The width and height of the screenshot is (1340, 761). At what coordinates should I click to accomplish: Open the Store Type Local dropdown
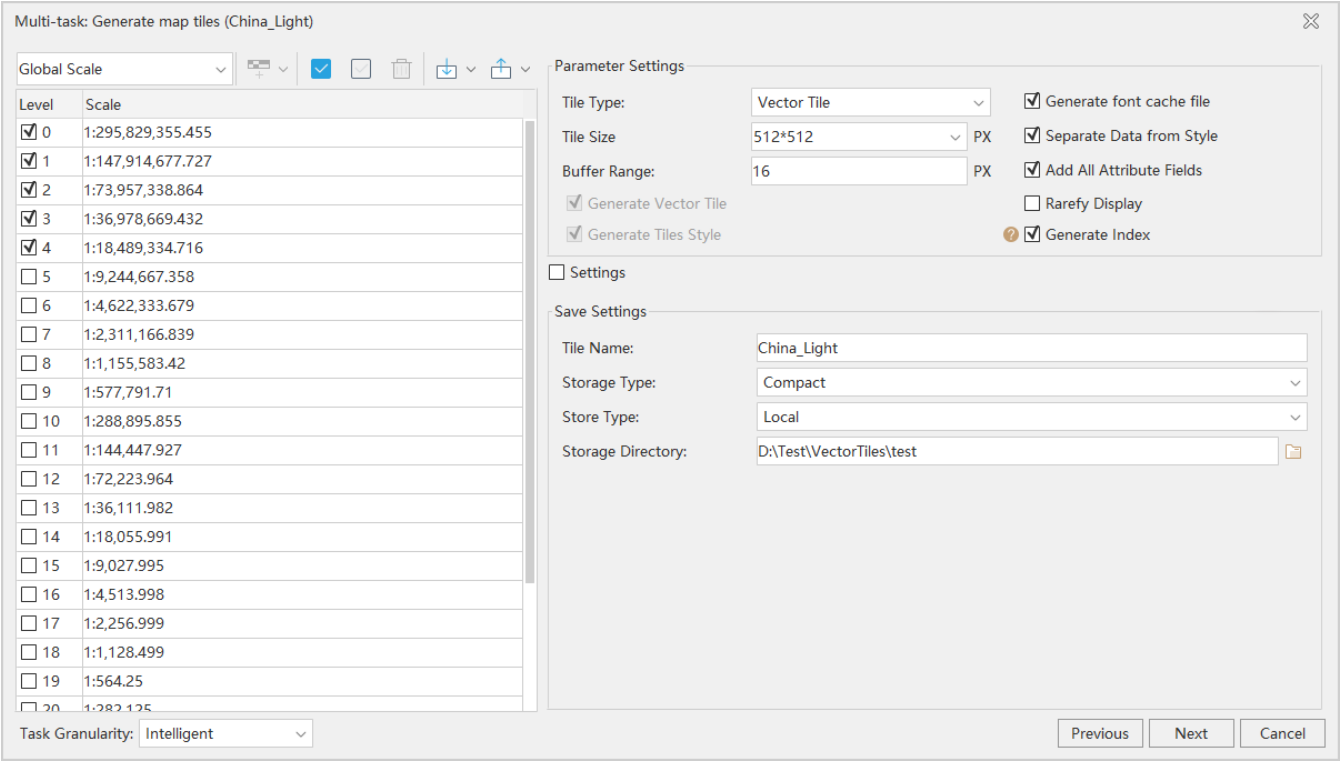pos(1032,417)
